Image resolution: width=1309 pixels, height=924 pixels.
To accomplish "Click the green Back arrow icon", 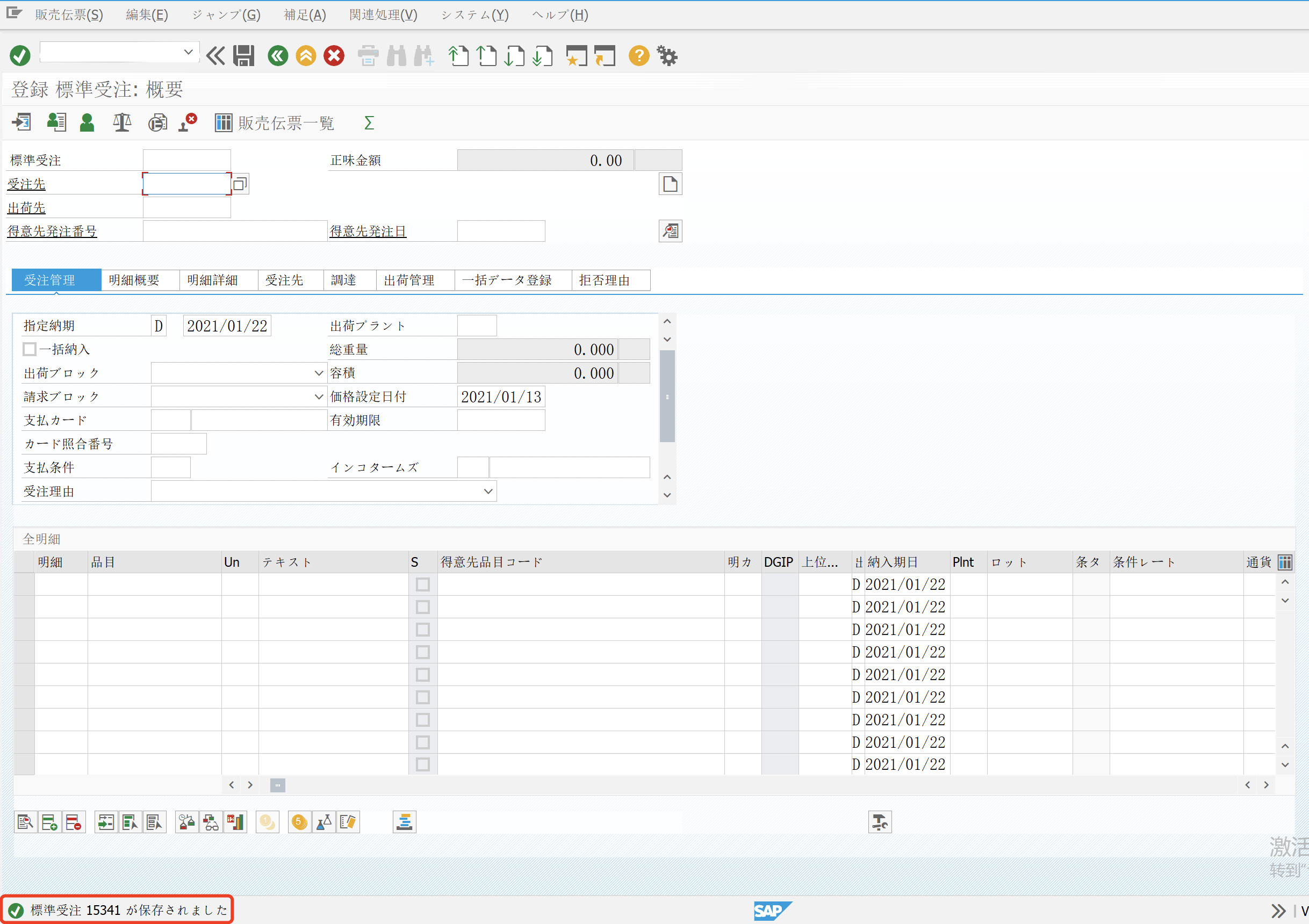I will point(278,56).
